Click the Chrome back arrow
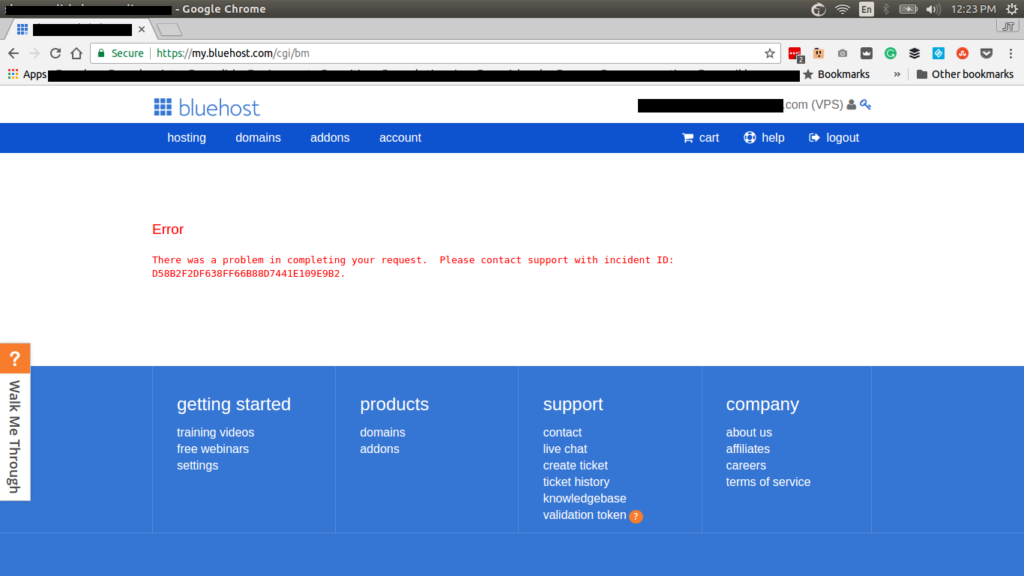Viewport: 1024px width, 576px height. [x=14, y=54]
